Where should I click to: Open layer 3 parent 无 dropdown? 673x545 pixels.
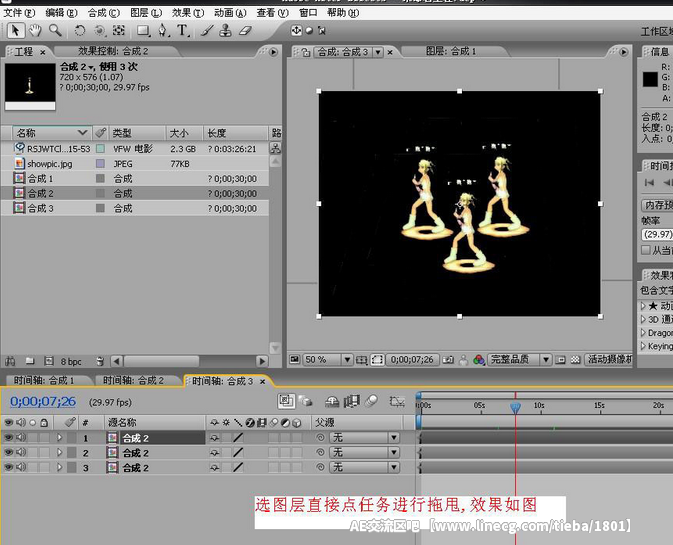364,467
